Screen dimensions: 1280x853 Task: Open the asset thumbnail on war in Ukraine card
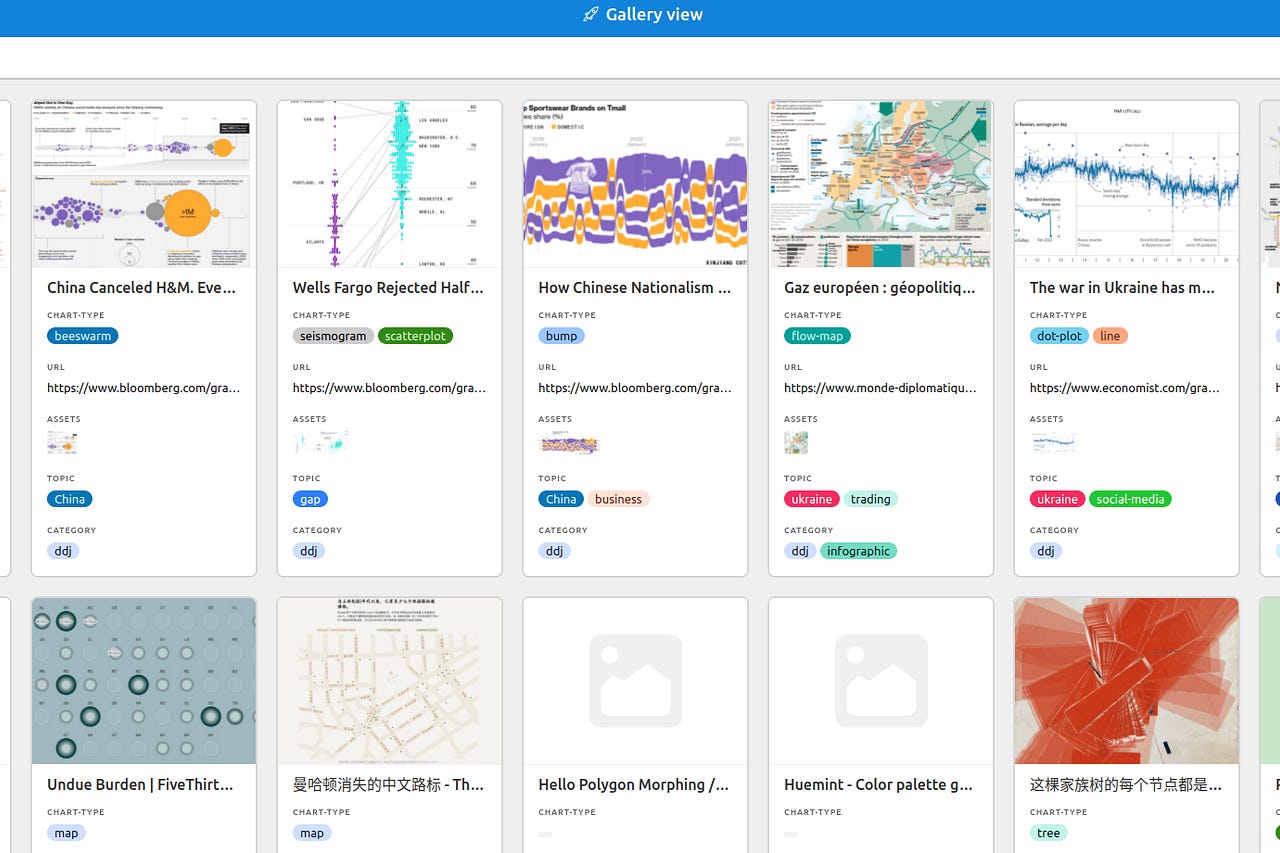1054,443
